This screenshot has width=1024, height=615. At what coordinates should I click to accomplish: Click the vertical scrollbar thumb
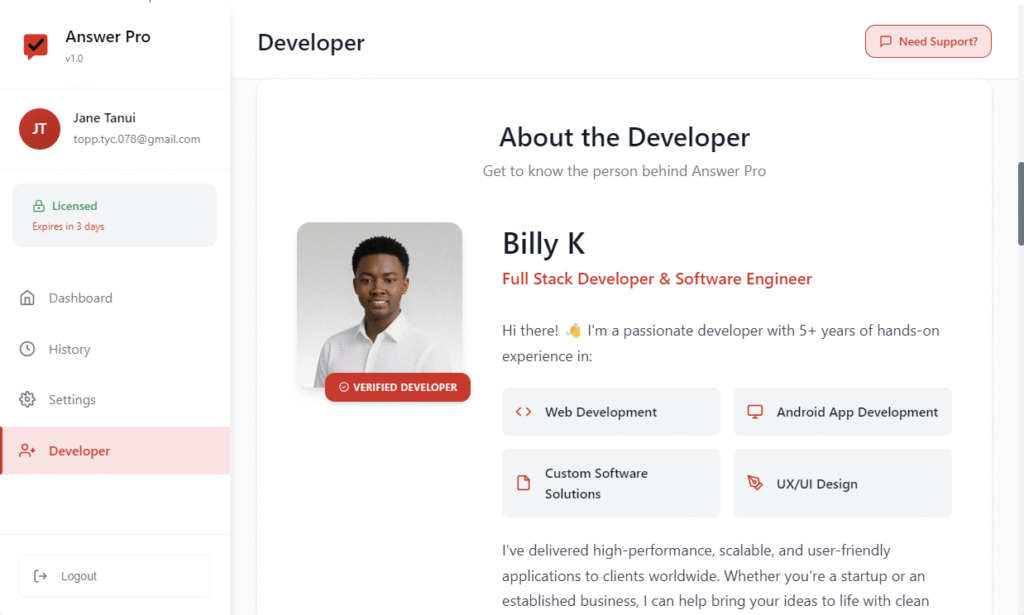click(1021, 204)
